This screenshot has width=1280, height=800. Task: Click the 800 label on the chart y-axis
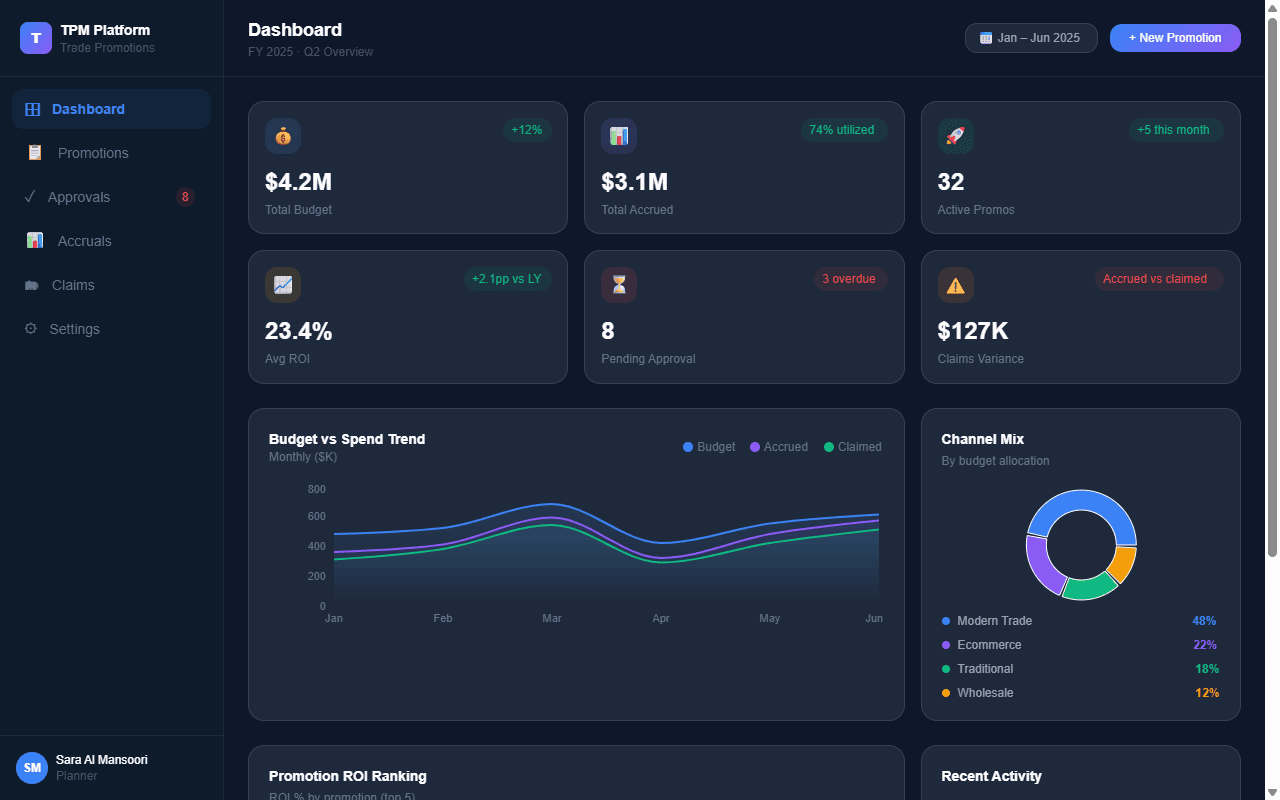[317, 489]
